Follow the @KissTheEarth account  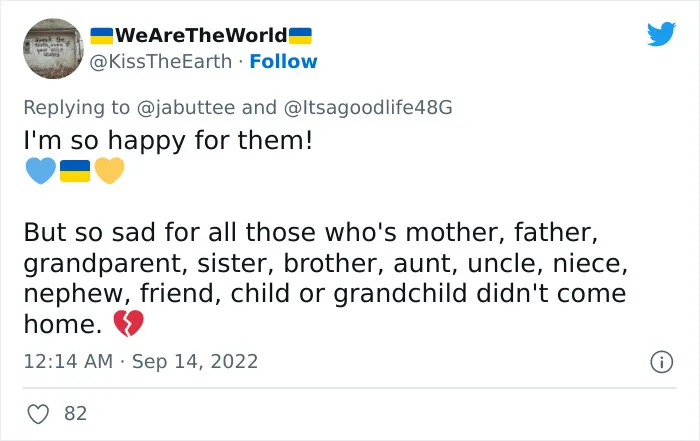pos(283,62)
